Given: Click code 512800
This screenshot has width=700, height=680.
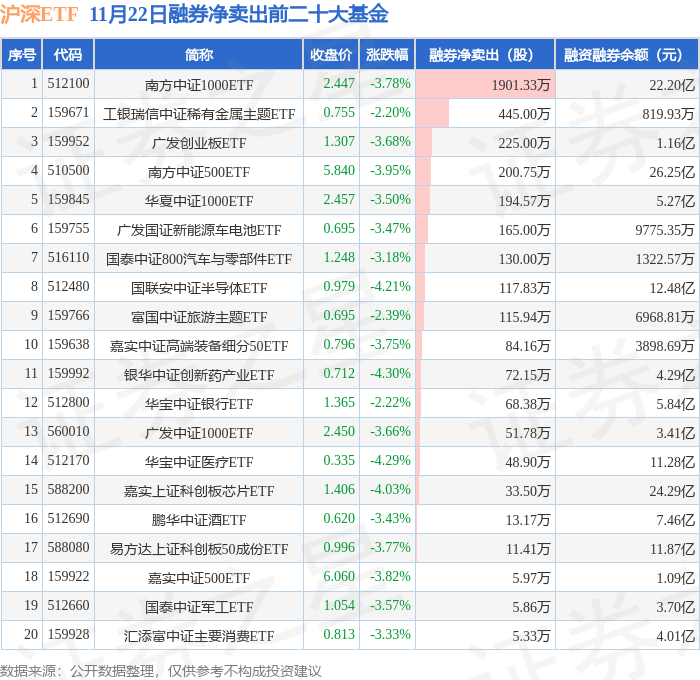Looking at the screenshot, I should pyautogui.click(x=68, y=403).
